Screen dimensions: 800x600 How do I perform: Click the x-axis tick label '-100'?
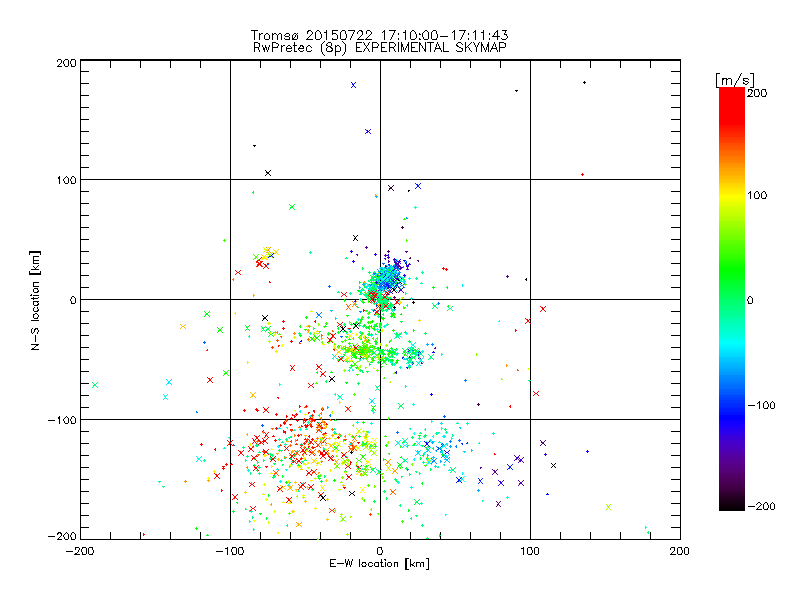(230, 552)
